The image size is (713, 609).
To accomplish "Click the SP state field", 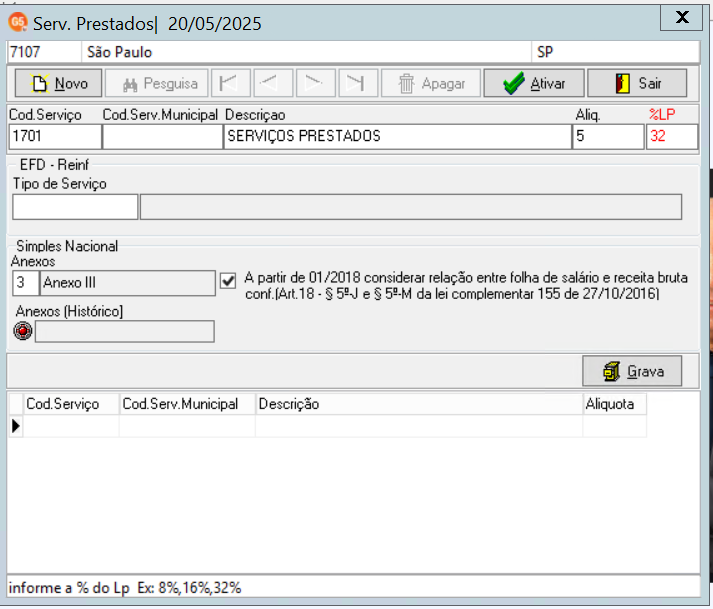I will tap(616, 52).
